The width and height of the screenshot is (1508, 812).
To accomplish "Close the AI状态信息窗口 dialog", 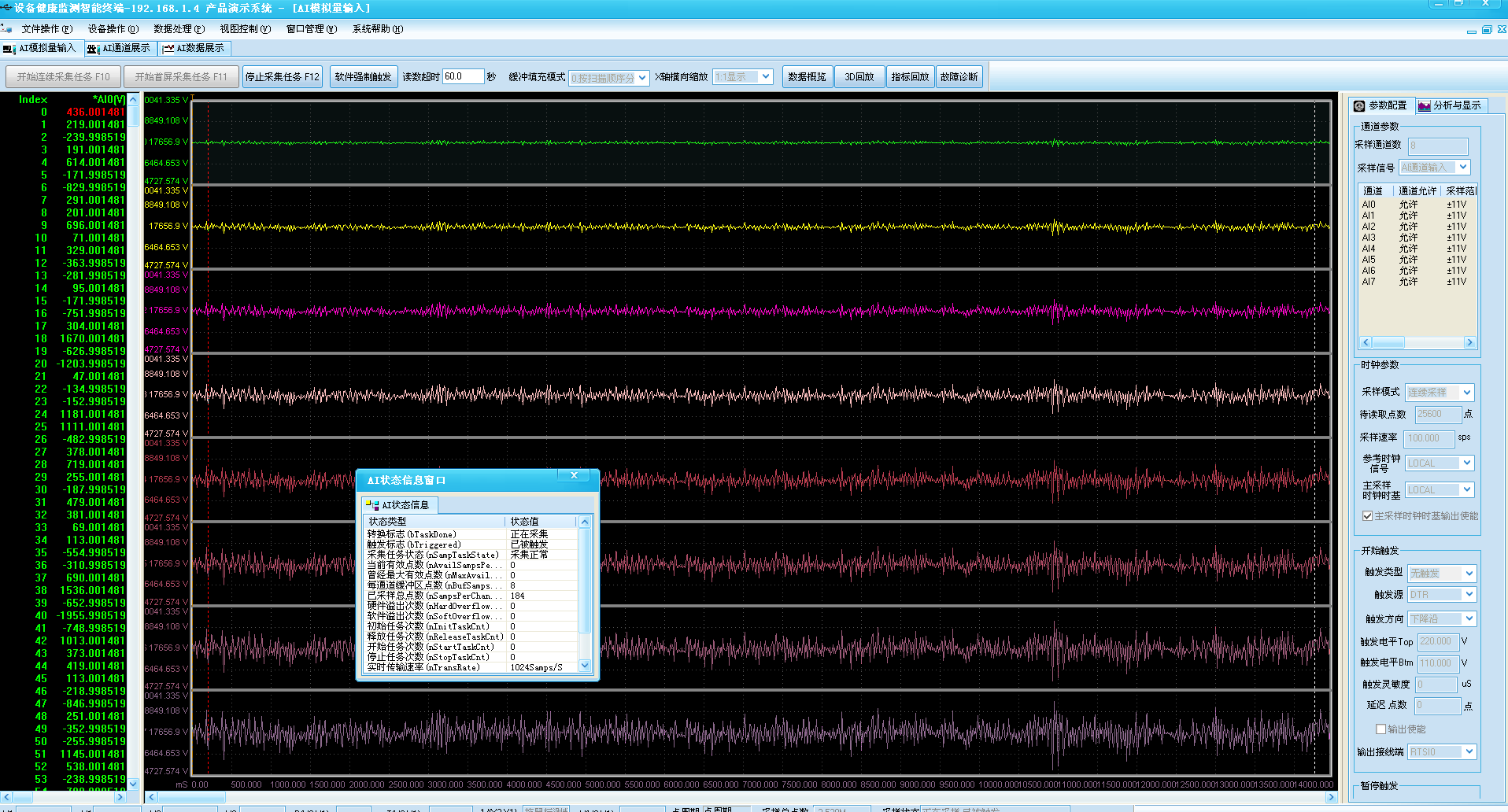I will click(574, 476).
